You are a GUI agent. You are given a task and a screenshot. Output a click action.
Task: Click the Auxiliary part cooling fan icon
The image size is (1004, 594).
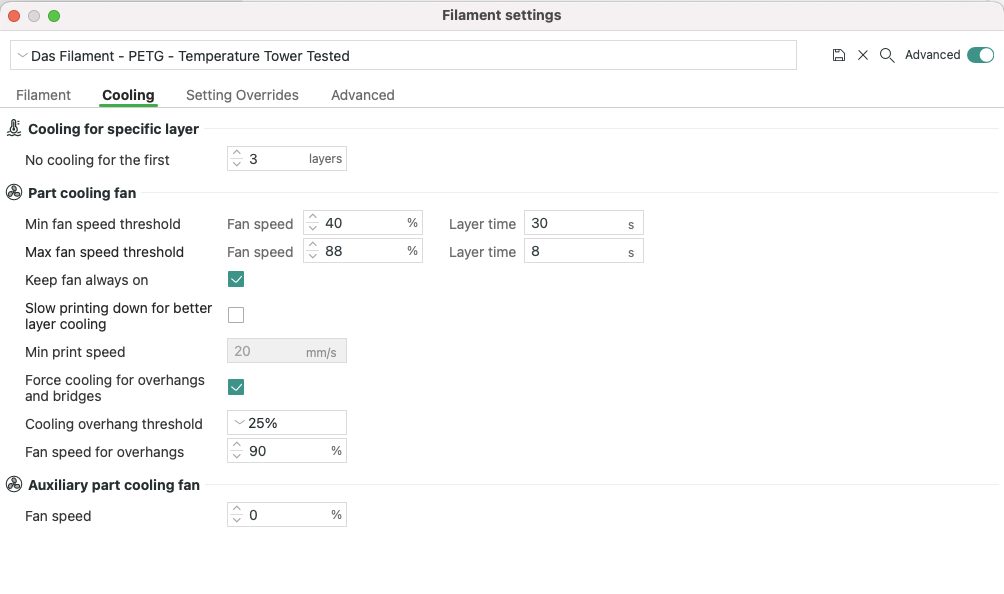pyautogui.click(x=14, y=484)
